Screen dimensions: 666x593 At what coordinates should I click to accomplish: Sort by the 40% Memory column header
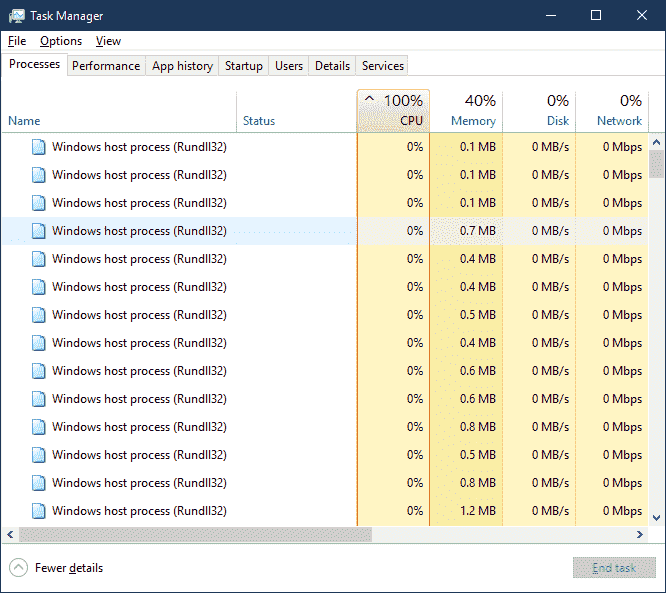(466, 111)
